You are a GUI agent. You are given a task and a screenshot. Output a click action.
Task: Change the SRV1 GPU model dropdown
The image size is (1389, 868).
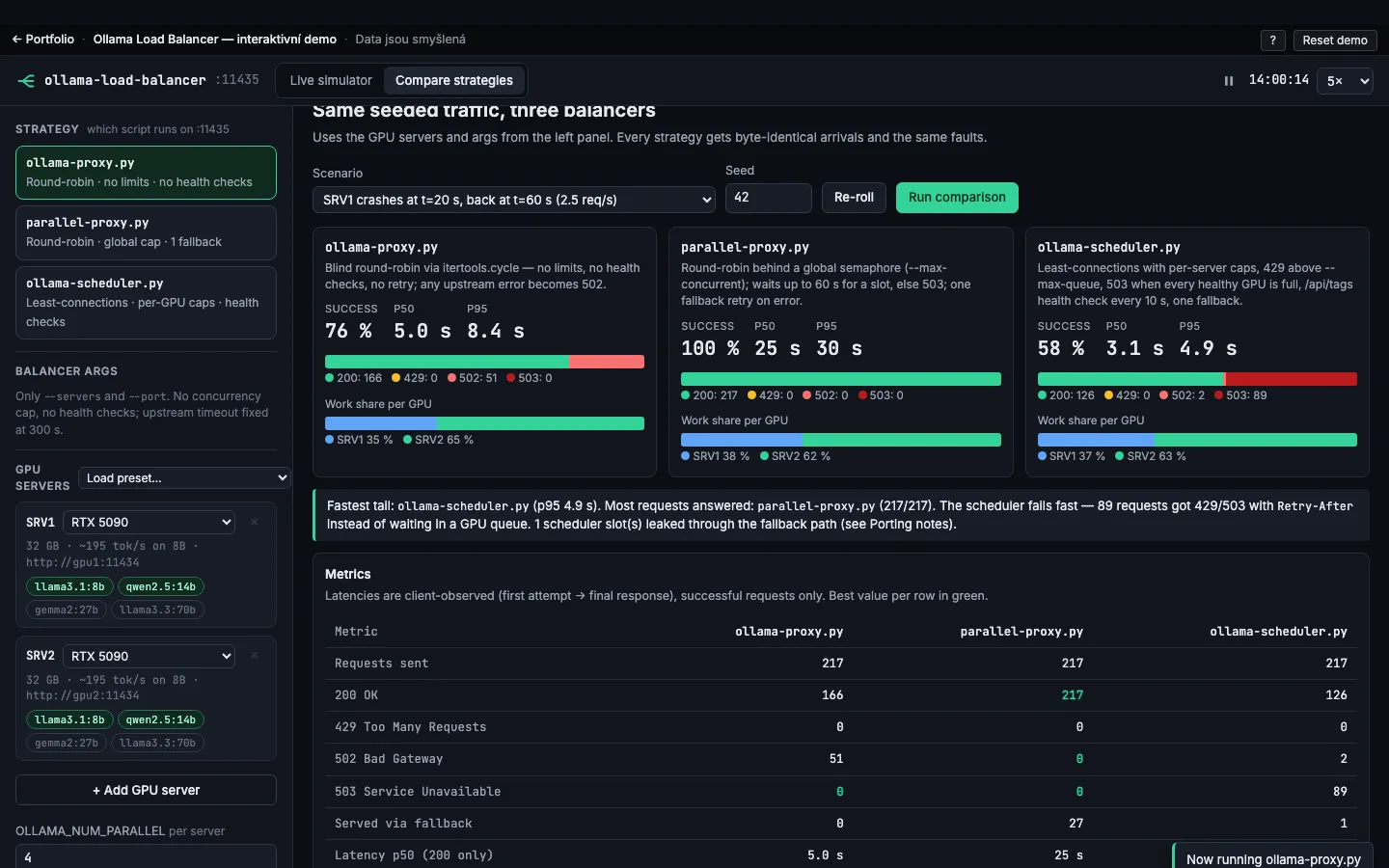coord(150,522)
